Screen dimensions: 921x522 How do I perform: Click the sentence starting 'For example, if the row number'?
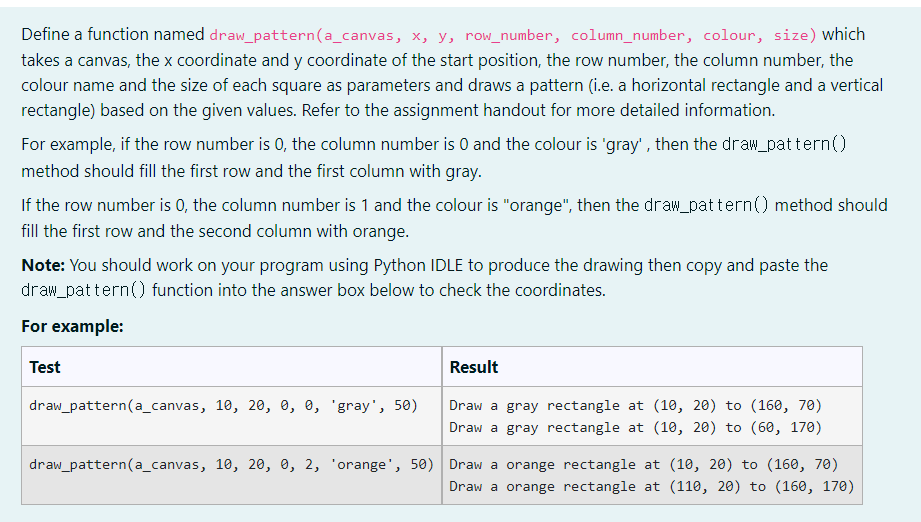tap(434, 157)
